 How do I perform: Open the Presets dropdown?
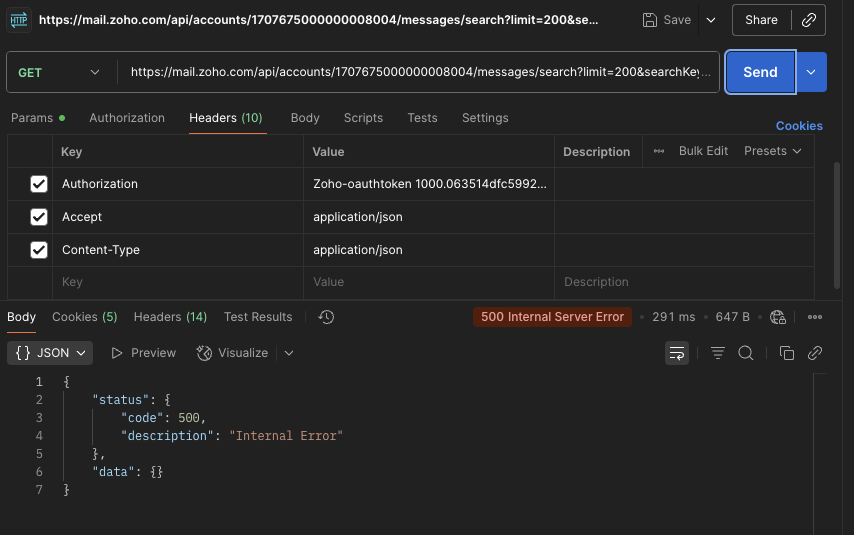tap(773, 151)
